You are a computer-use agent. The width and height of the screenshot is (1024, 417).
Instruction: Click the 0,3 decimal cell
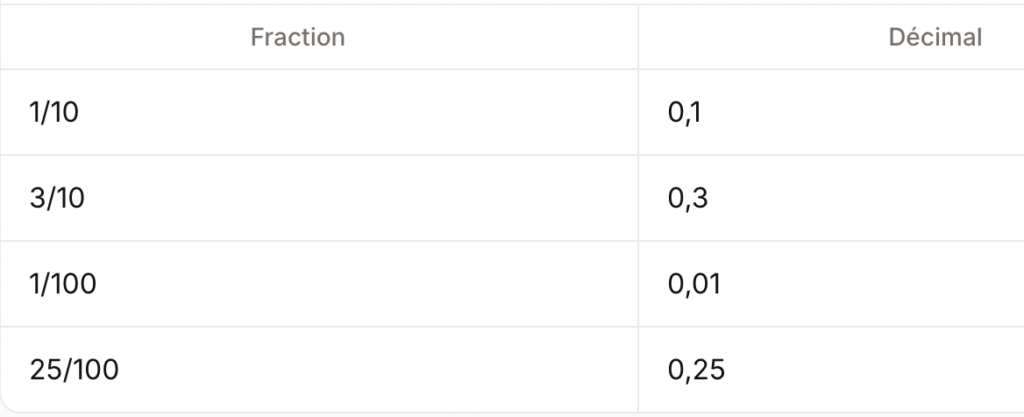(688, 199)
